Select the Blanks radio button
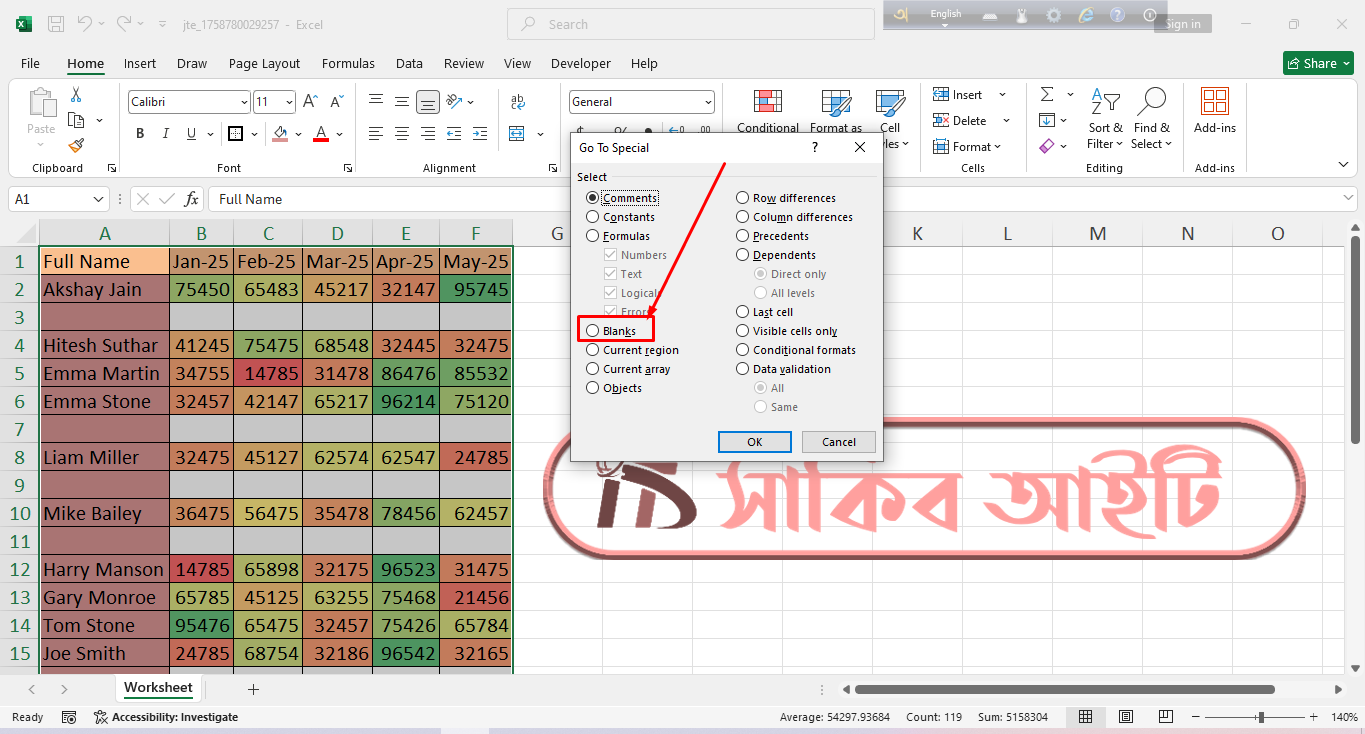This screenshot has width=1365, height=734. click(x=593, y=330)
